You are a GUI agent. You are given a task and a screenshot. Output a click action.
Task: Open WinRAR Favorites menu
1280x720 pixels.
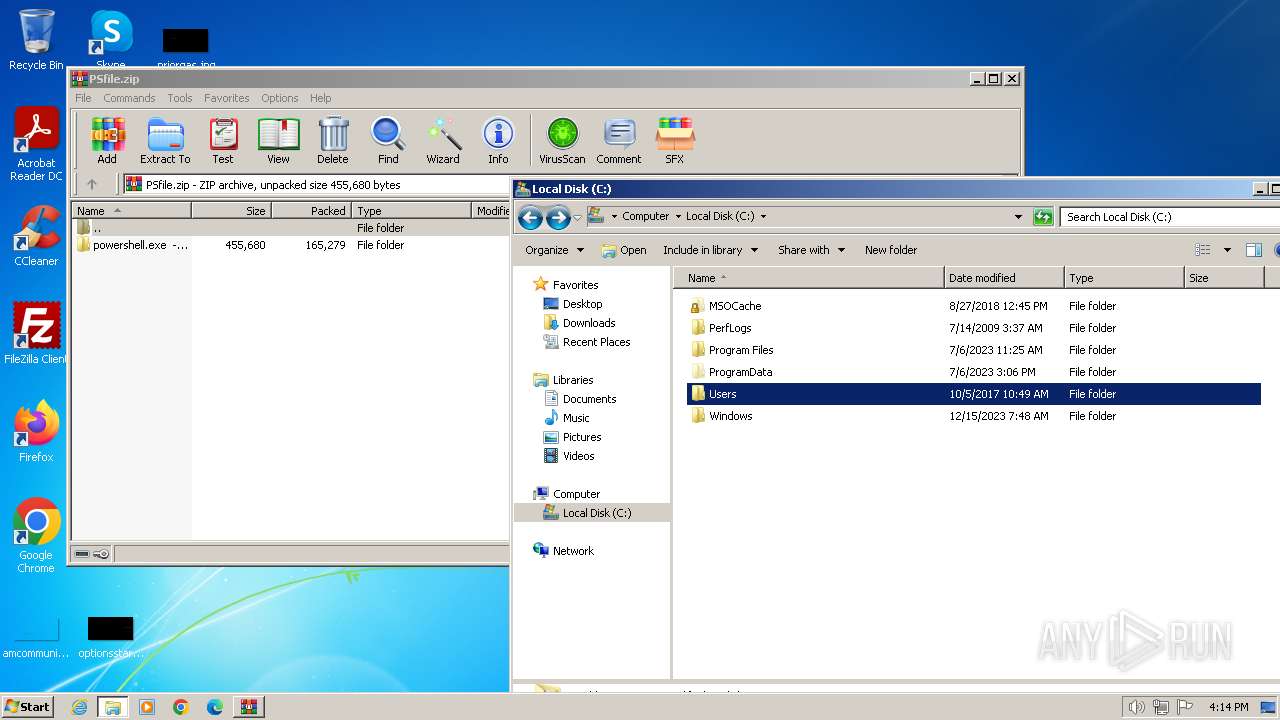tap(227, 98)
